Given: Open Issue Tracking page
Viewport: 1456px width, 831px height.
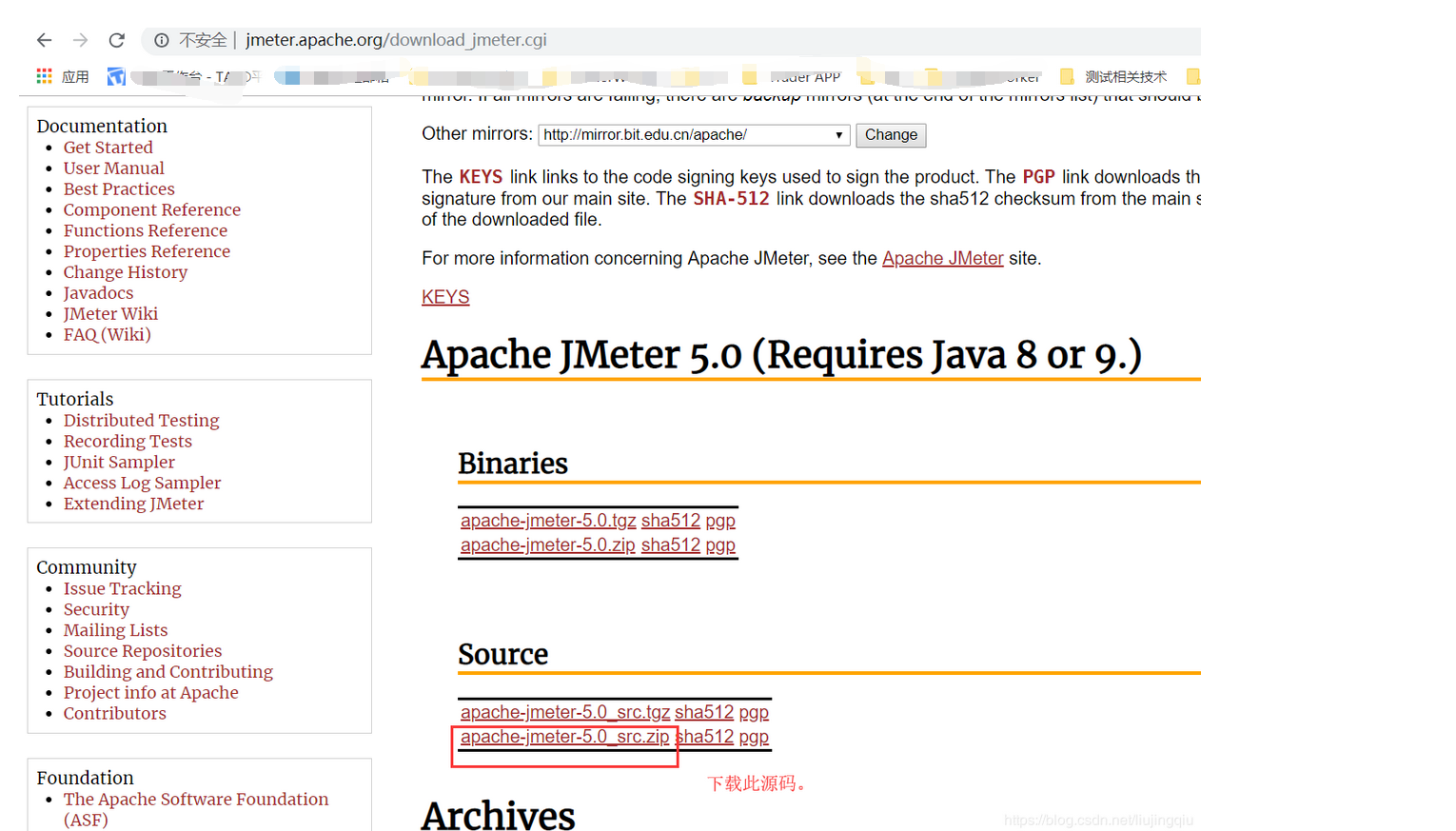Looking at the screenshot, I should tap(122, 589).
